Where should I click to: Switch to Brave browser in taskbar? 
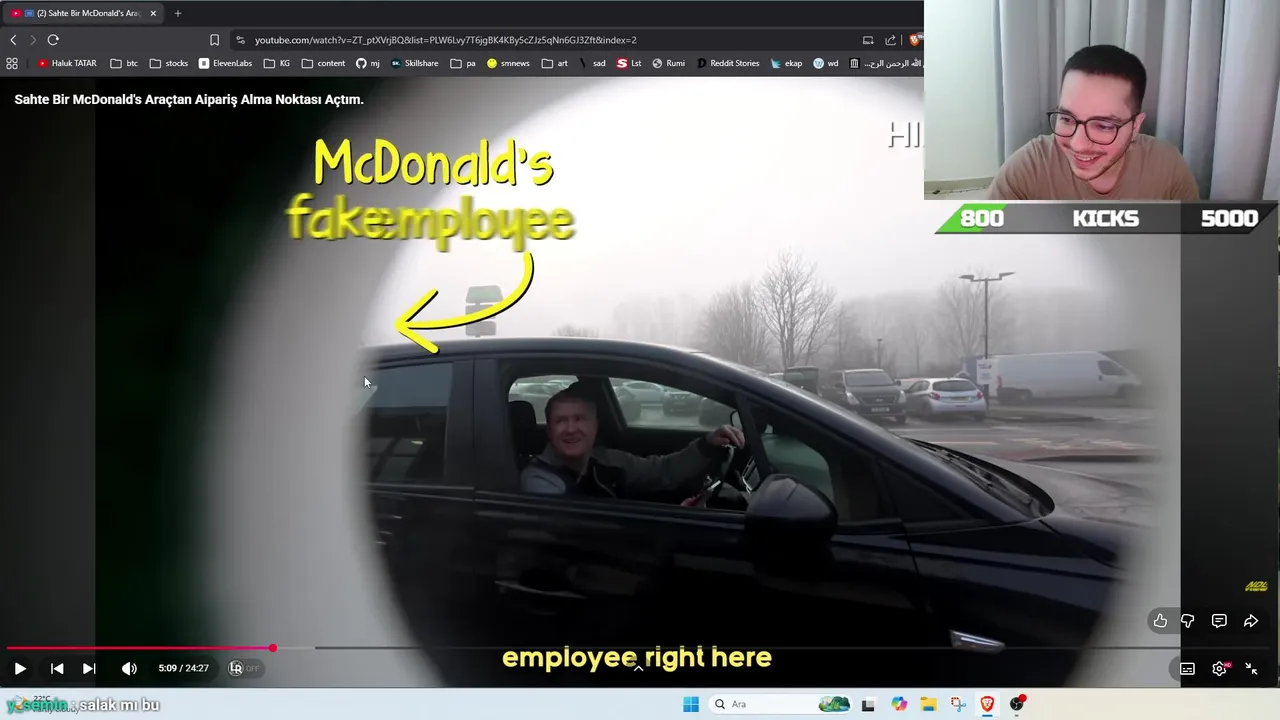pos(987,704)
